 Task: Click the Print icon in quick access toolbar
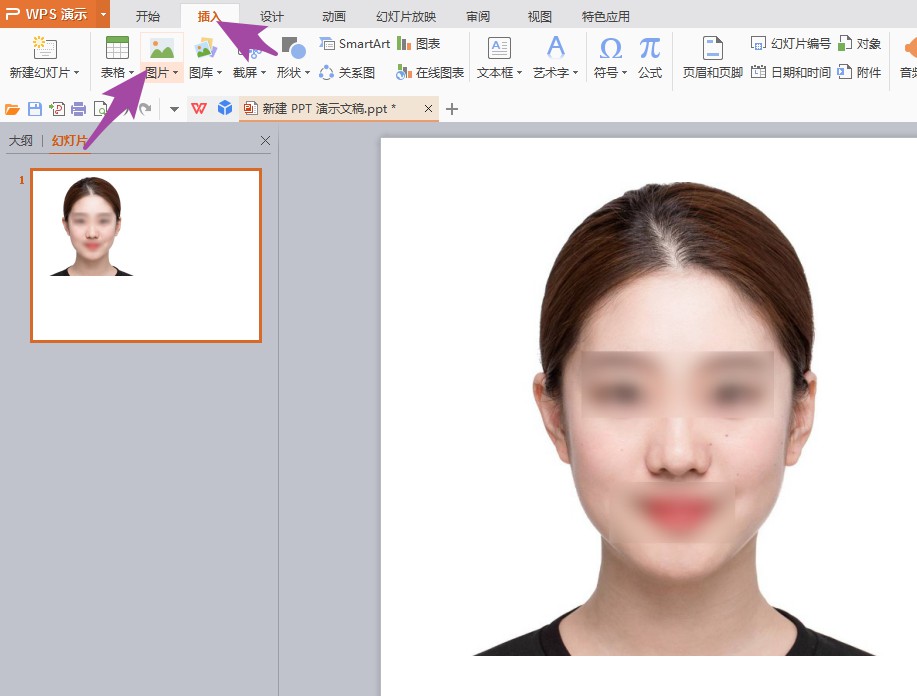click(78, 109)
